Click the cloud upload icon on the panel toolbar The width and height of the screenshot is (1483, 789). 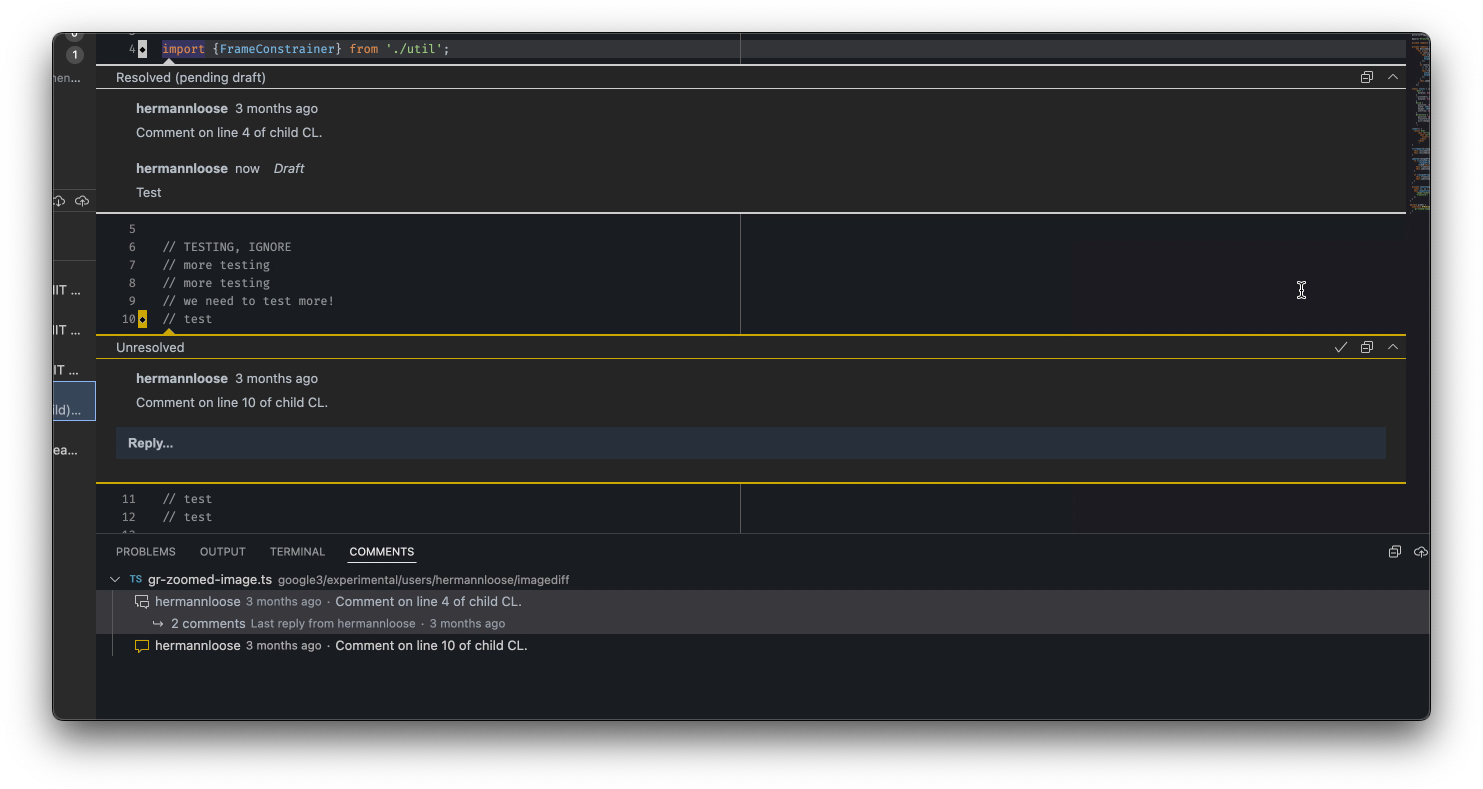(1421, 551)
